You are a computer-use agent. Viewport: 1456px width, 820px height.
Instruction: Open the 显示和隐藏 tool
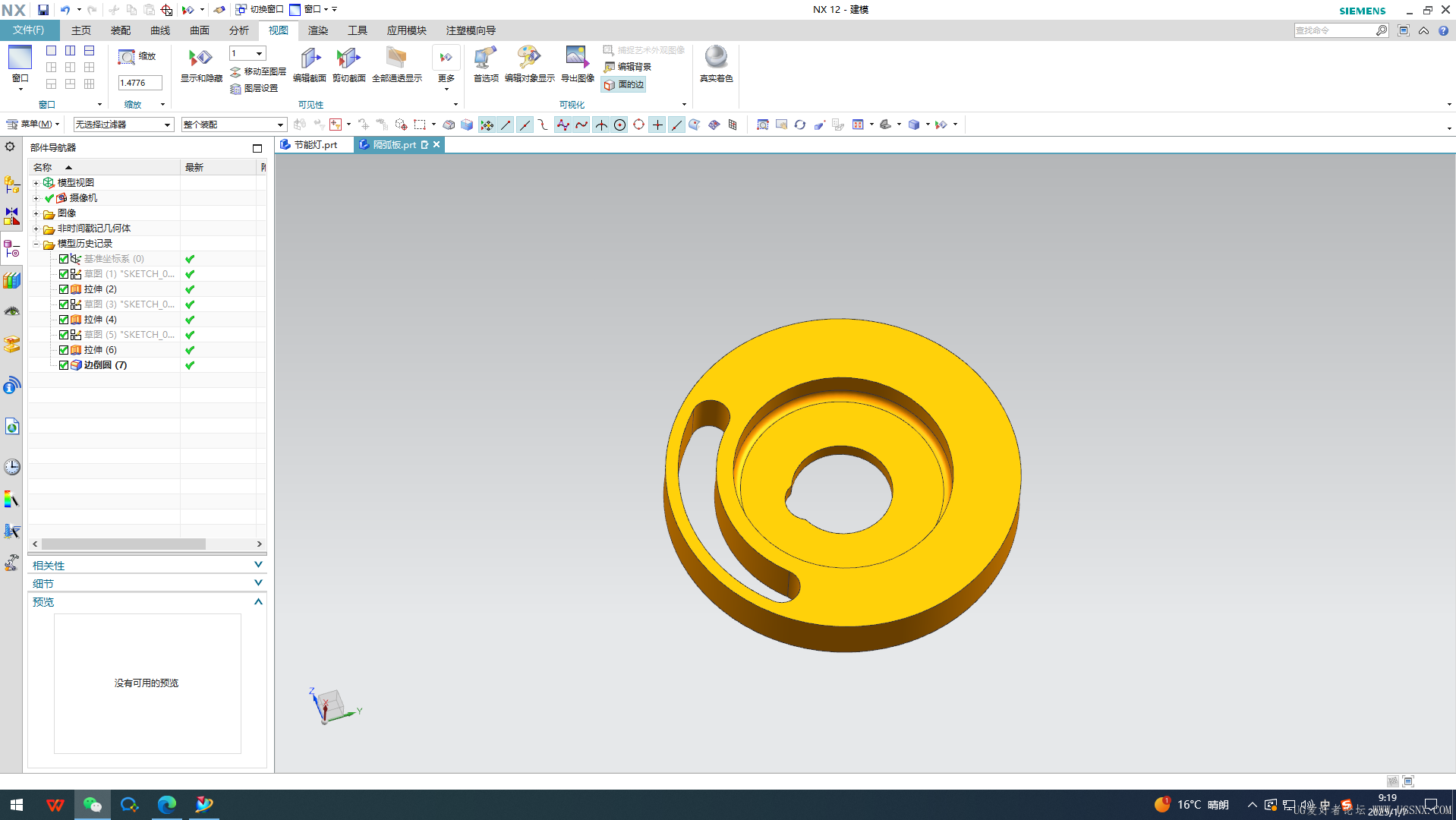click(201, 65)
